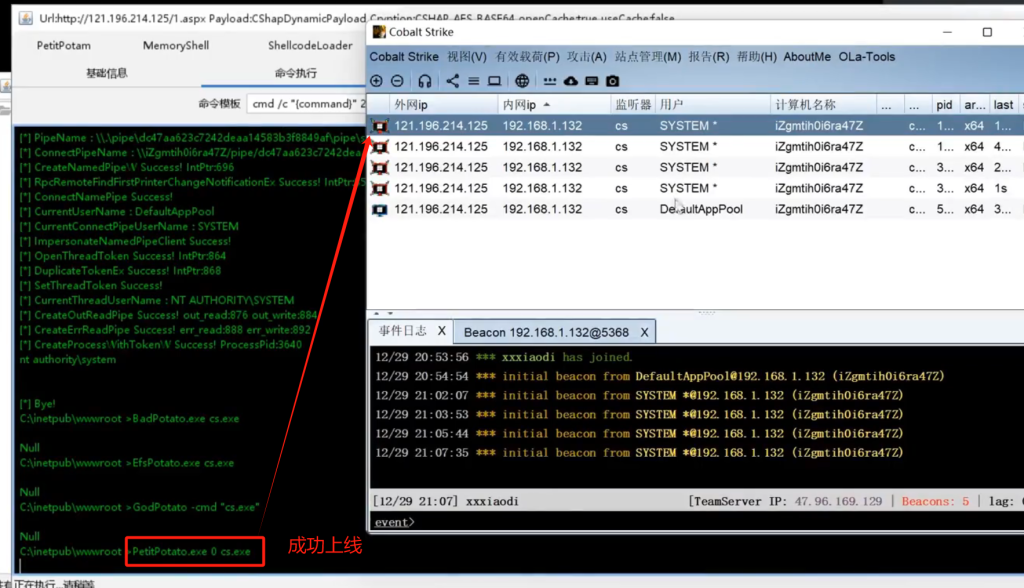The image size is (1024, 588).
Task: Click the collapse arrows above the log tabs
Action: (x=384, y=314)
